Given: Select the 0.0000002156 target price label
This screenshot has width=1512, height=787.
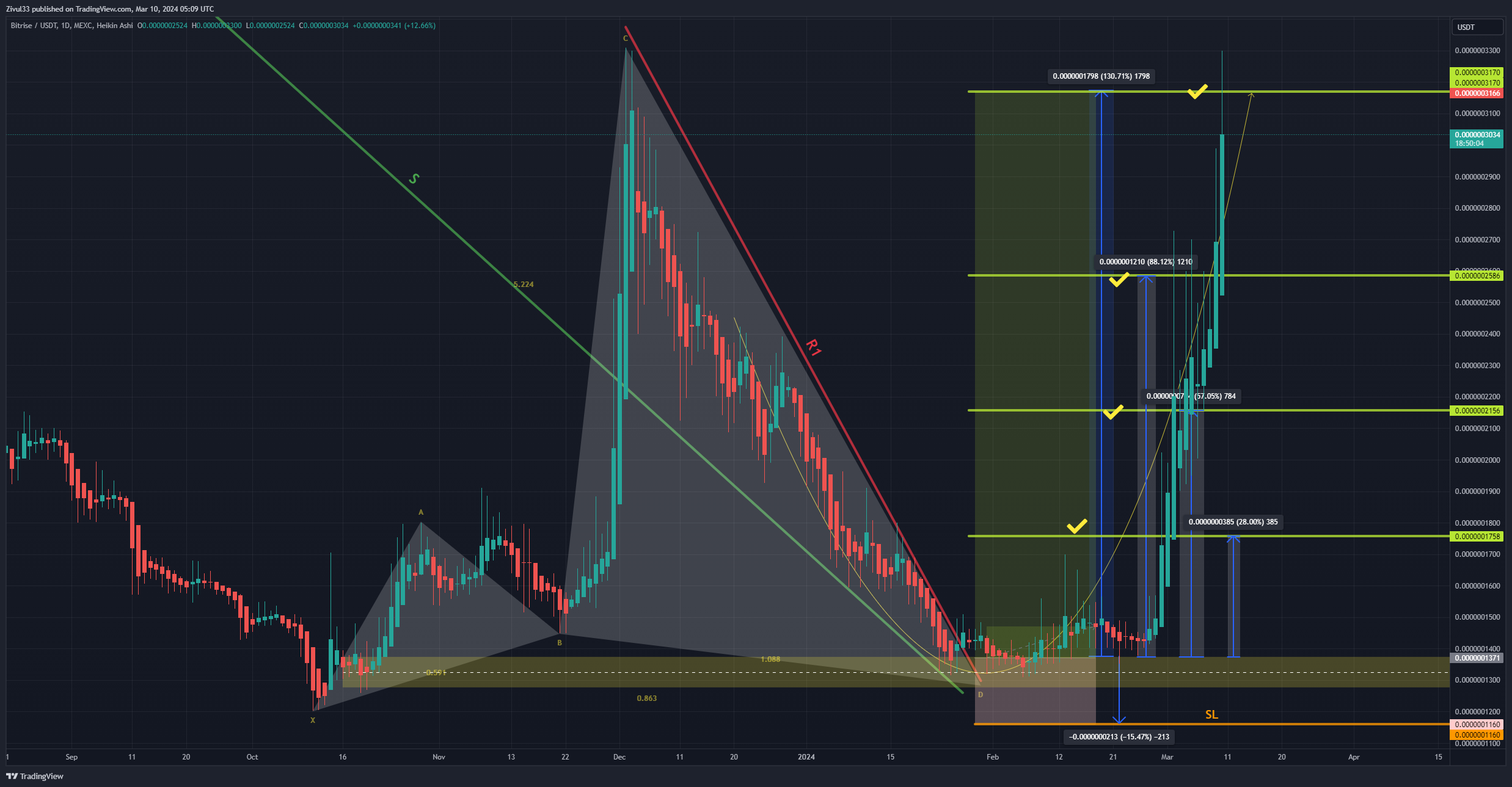Looking at the screenshot, I should [x=1477, y=410].
